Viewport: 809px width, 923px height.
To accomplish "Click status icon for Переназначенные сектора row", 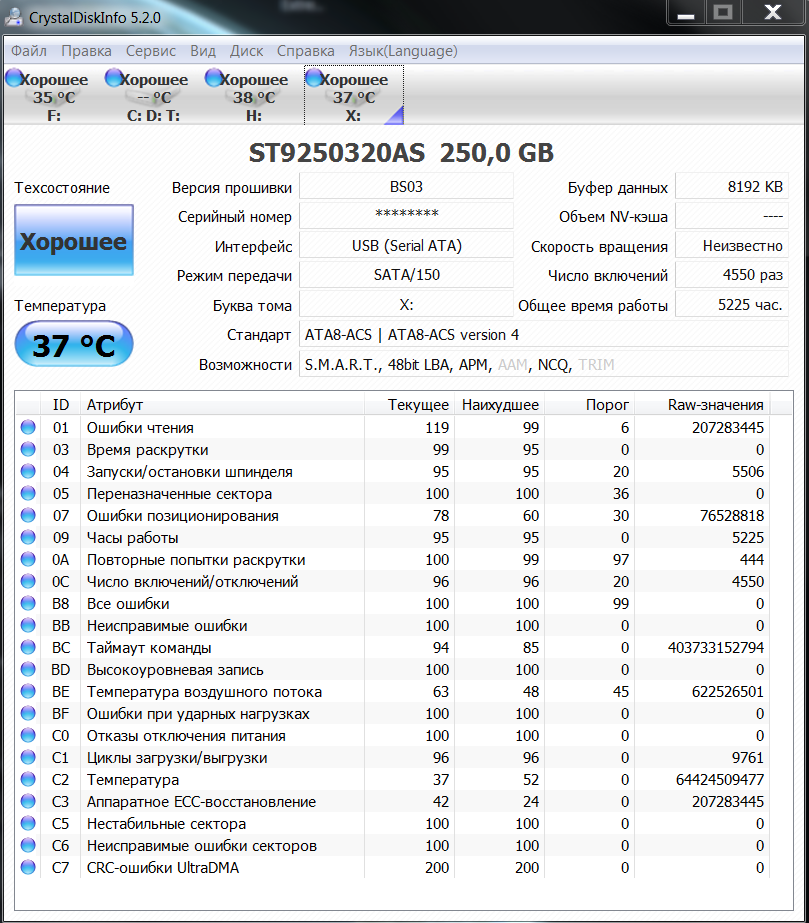I will tap(28, 493).
